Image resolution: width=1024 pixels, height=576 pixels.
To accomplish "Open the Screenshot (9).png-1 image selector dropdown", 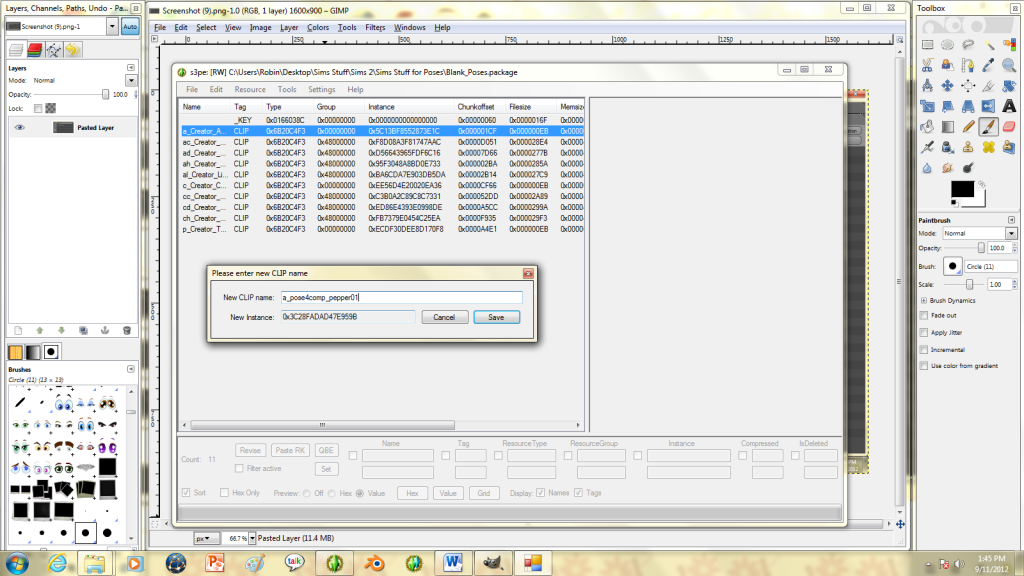I will (112, 27).
